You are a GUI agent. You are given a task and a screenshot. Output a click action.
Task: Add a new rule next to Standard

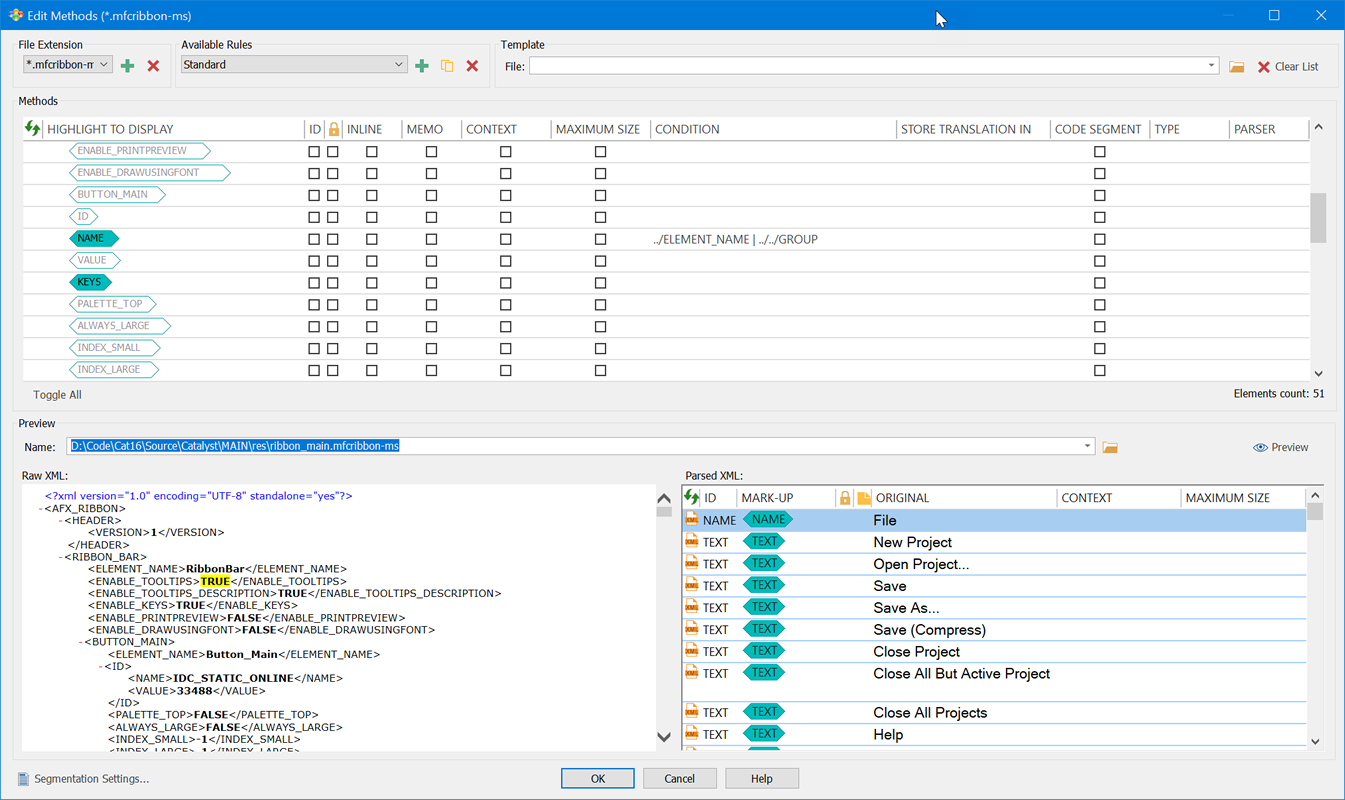coord(422,66)
